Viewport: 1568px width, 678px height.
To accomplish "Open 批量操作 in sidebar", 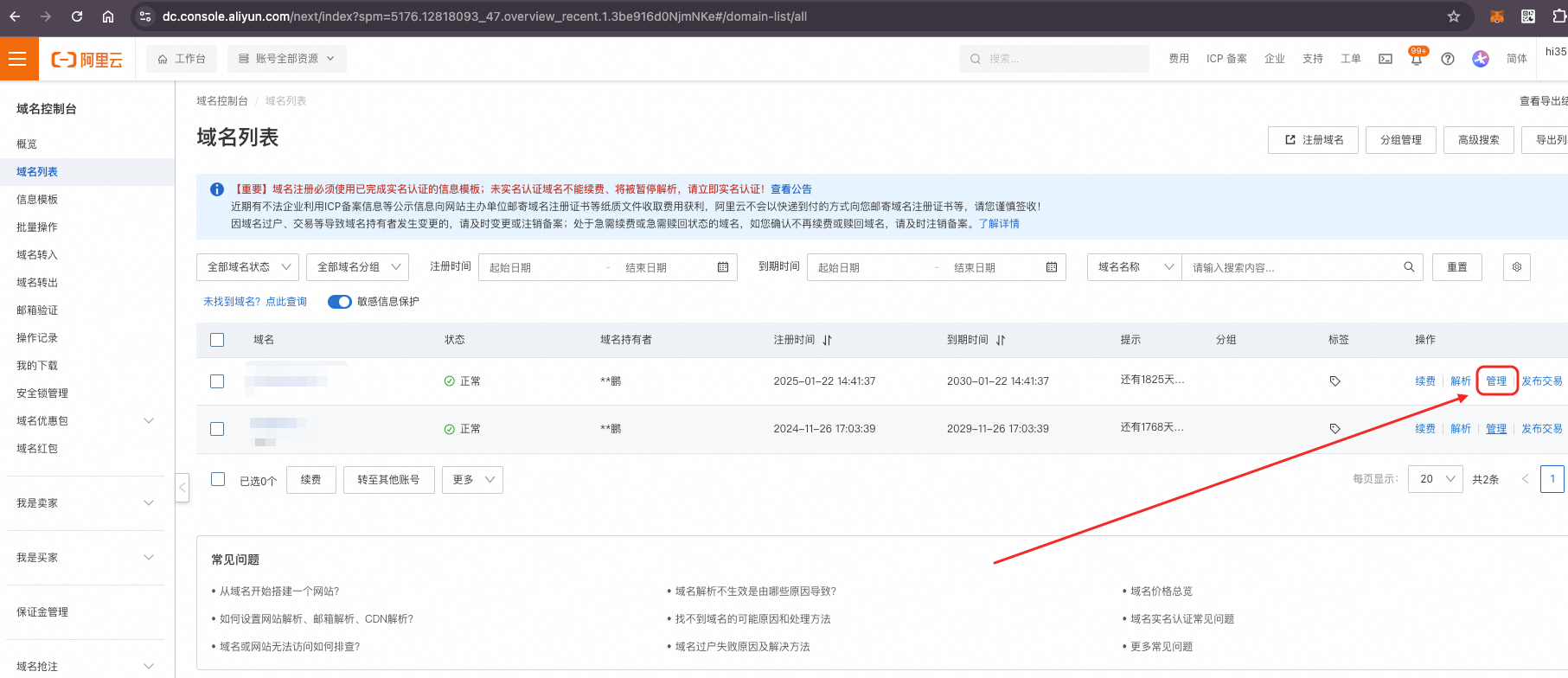I will coord(37,227).
